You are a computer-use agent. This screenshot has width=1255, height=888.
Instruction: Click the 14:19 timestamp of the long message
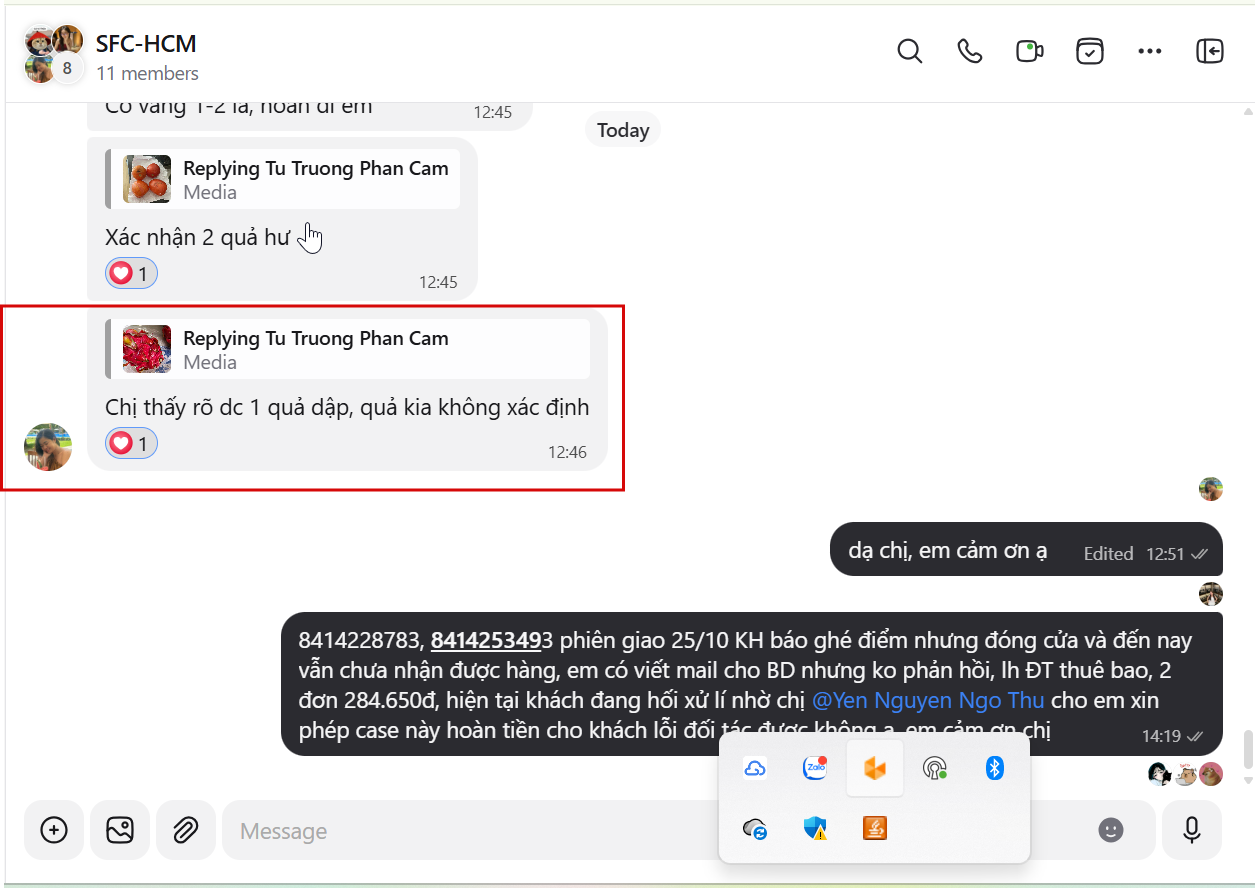(1161, 736)
